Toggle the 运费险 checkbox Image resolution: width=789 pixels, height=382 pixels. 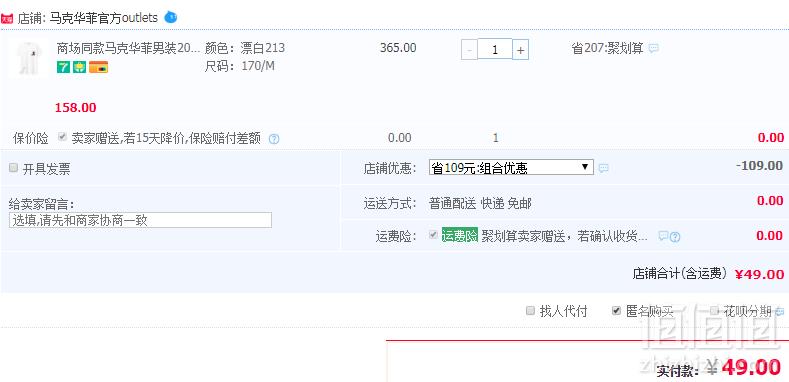433,235
